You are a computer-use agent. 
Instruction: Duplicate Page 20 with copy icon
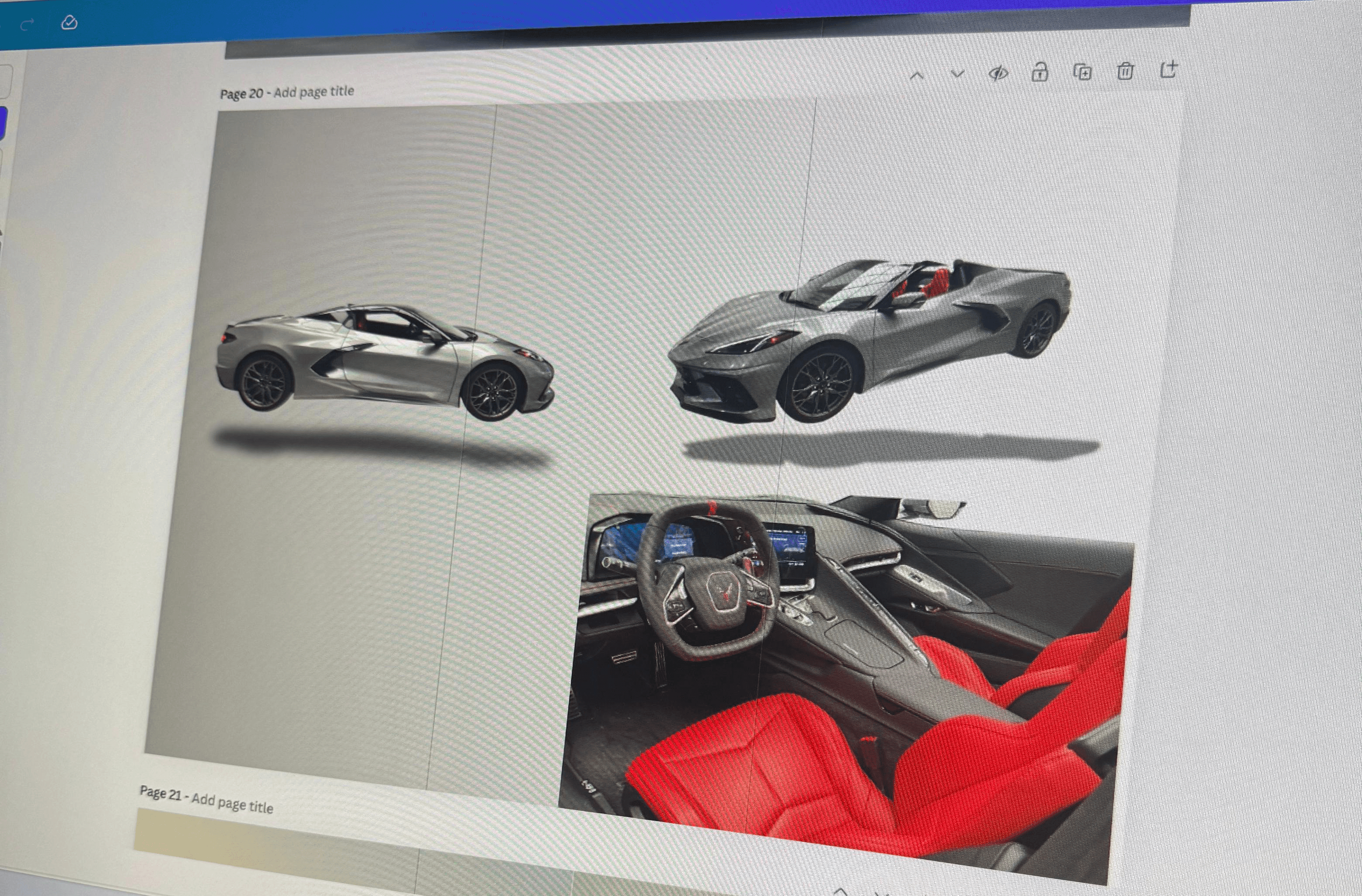coord(1082,72)
